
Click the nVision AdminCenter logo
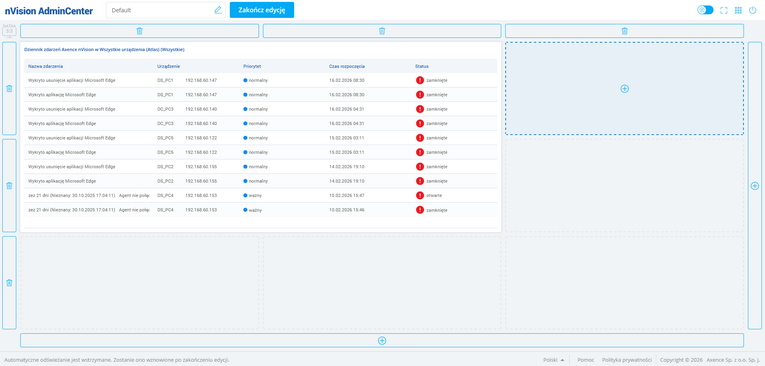click(48, 11)
